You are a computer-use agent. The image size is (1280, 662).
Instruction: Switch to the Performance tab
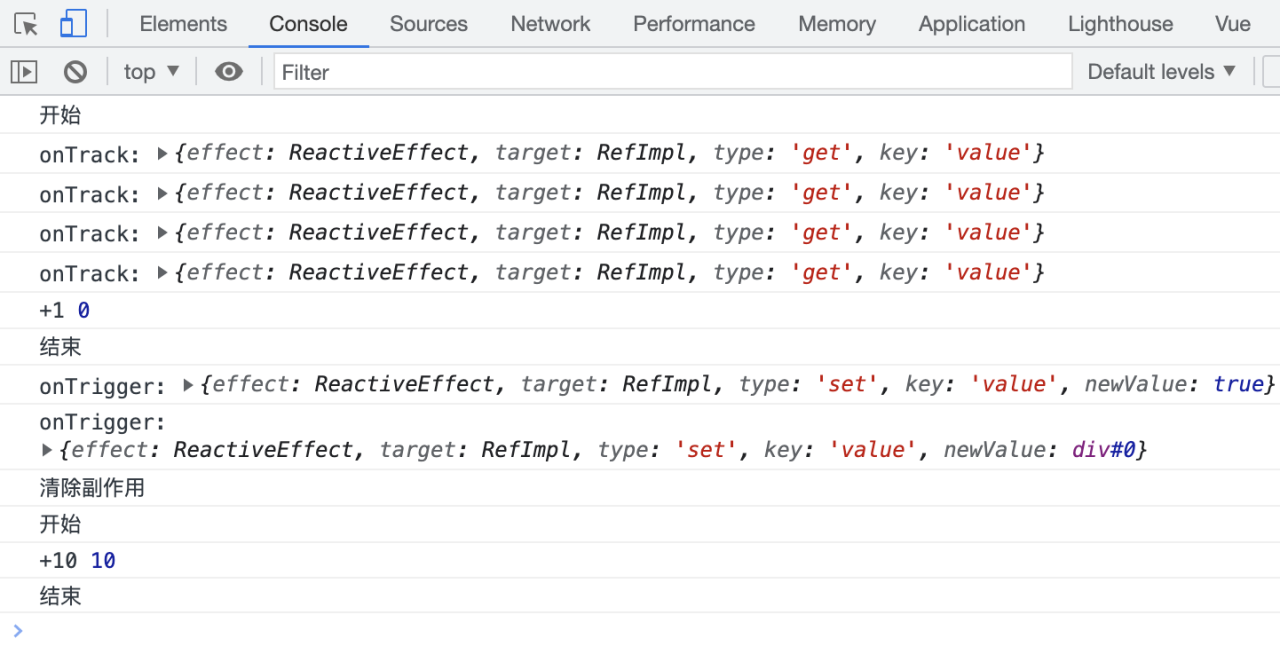(x=693, y=24)
